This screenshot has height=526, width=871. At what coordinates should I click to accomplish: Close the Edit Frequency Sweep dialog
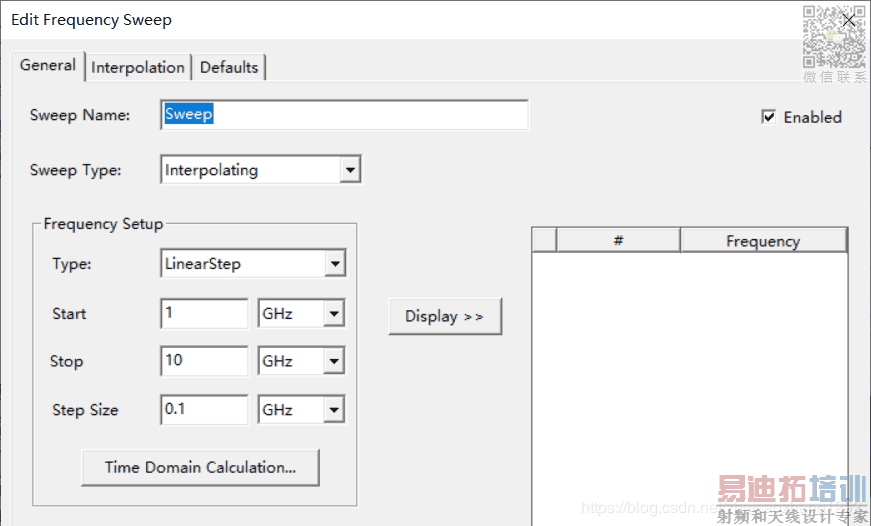850,19
